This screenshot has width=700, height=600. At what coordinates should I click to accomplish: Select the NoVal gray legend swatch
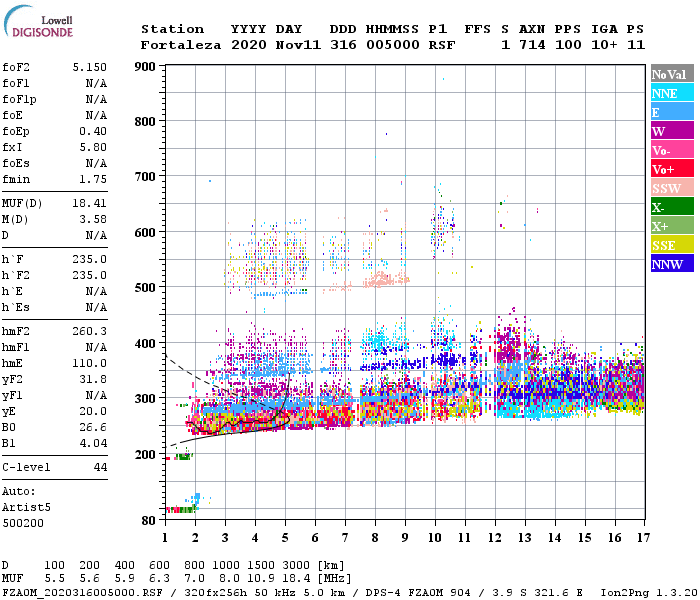tap(672, 74)
